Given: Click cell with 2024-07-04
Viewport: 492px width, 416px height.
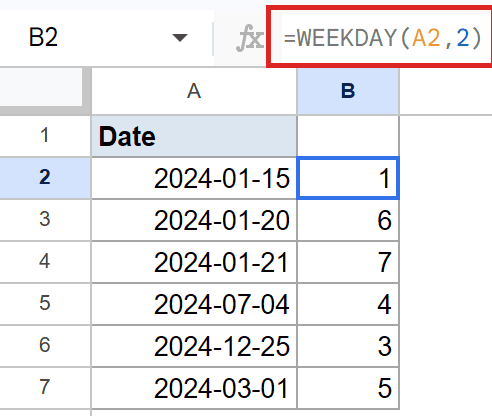Looking at the screenshot, I should point(194,304).
